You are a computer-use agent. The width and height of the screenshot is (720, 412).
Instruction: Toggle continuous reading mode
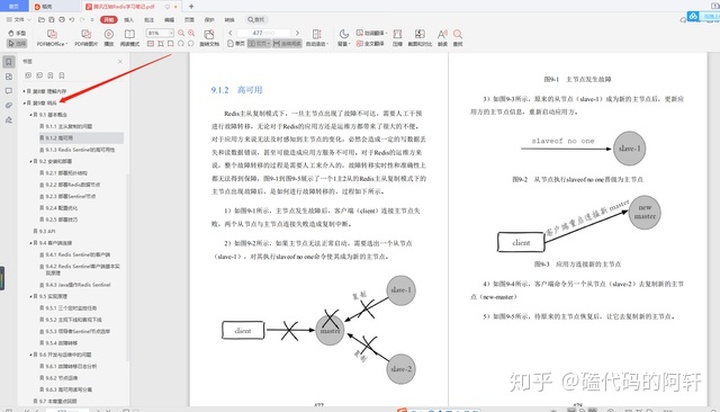click(x=287, y=44)
